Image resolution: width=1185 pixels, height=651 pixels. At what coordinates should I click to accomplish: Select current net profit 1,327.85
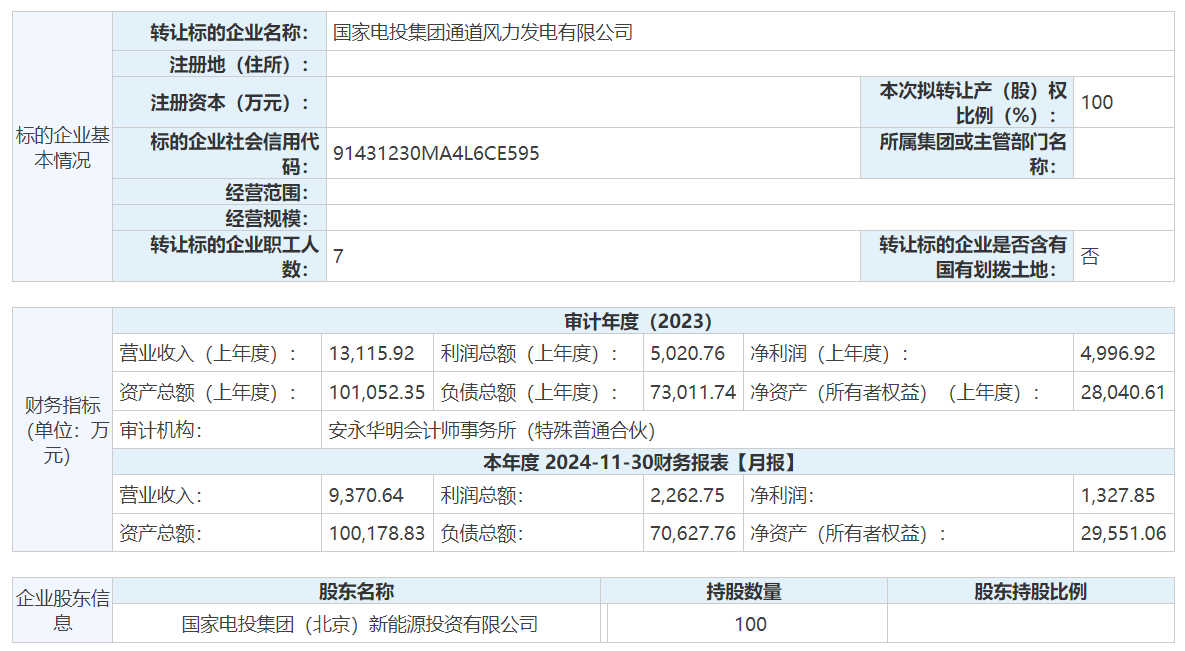pyautogui.click(x=1118, y=495)
